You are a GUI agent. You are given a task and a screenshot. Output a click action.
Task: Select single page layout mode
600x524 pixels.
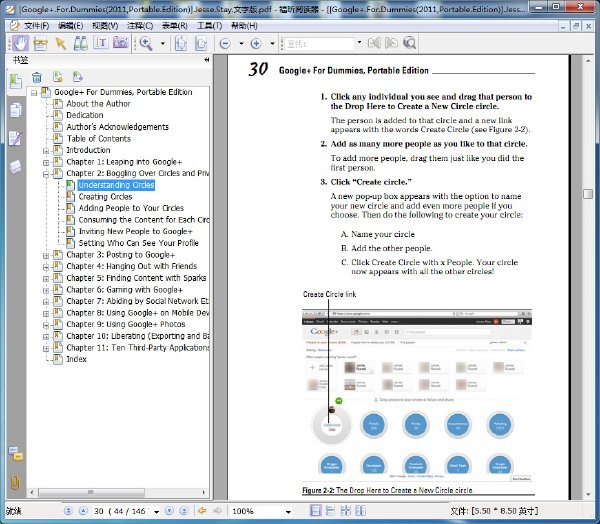click(315, 511)
